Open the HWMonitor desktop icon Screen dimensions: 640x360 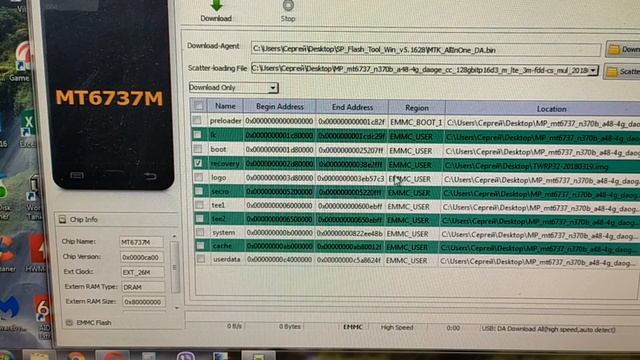tap(37, 253)
